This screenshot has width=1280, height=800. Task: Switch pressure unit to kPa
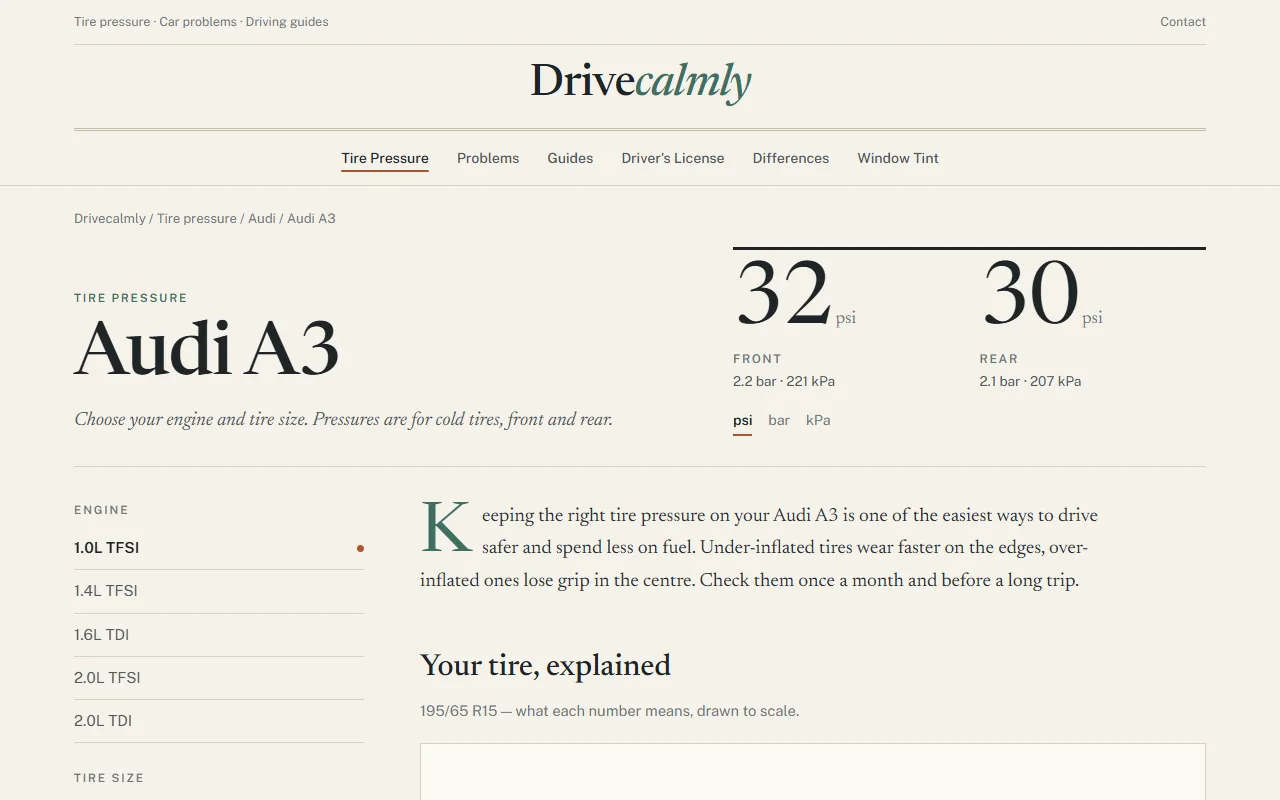(x=818, y=421)
